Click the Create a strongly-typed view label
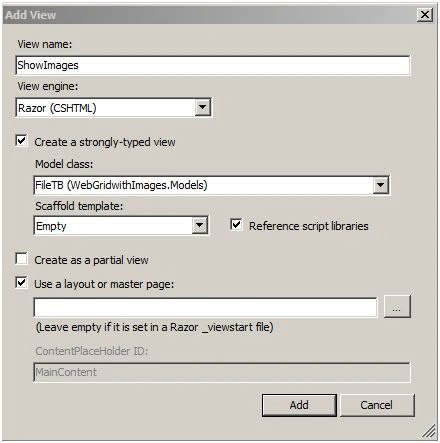The height and width of the screenshot is (443, 440). click(105, 142)
